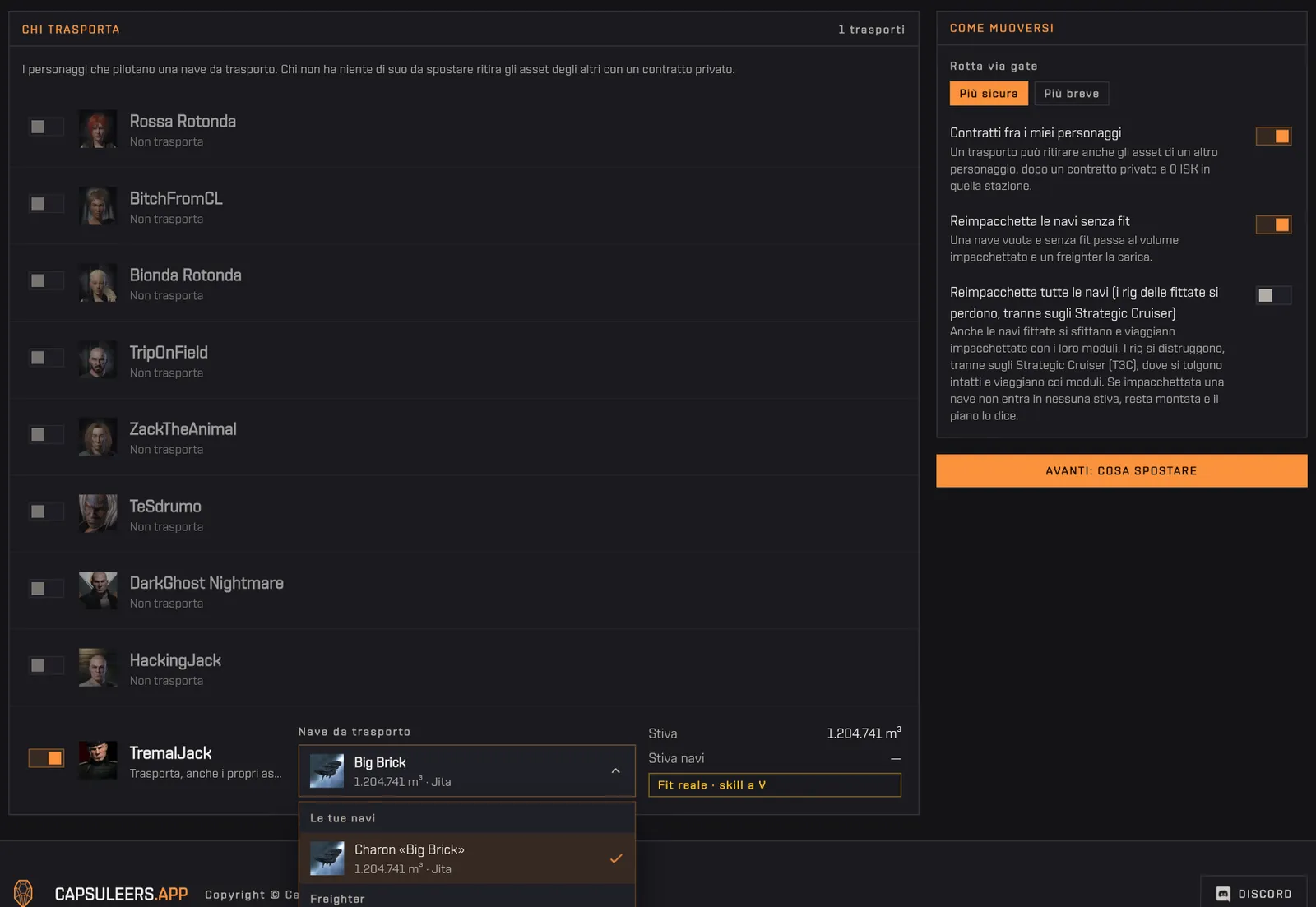Enable transport toggle for Bionda Rotonda

tap(46, 280)
